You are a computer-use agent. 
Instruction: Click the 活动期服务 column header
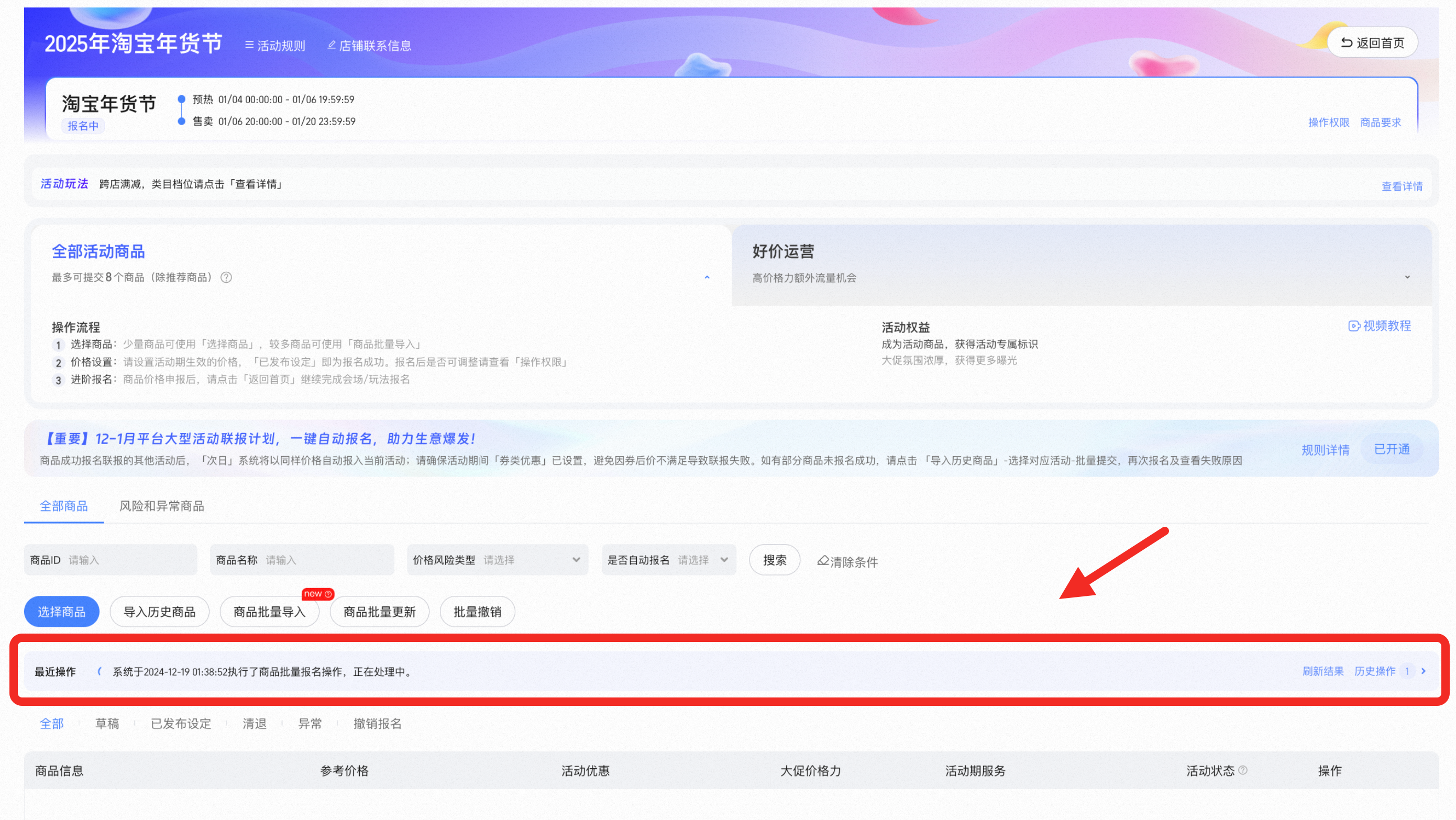976,771
